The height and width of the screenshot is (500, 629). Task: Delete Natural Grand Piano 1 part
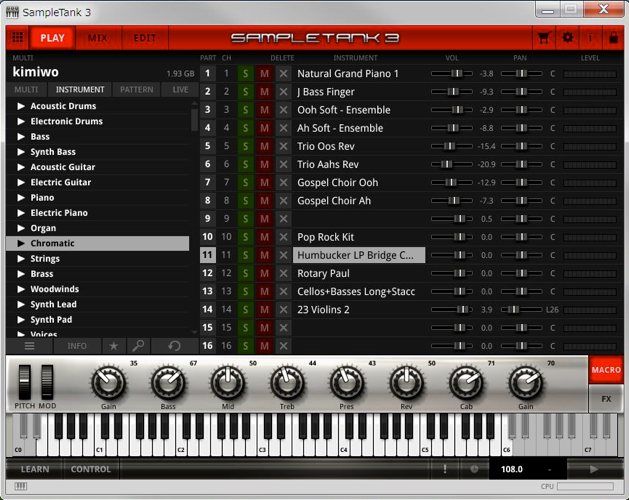283,74
